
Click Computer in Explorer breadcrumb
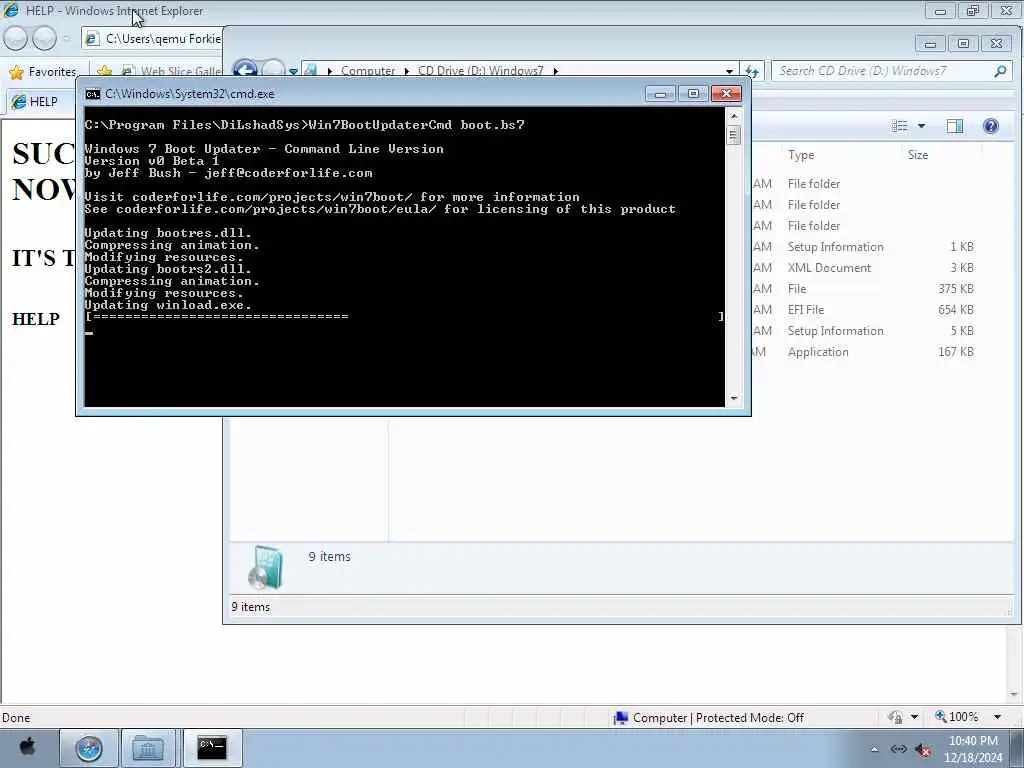point(368,71)
